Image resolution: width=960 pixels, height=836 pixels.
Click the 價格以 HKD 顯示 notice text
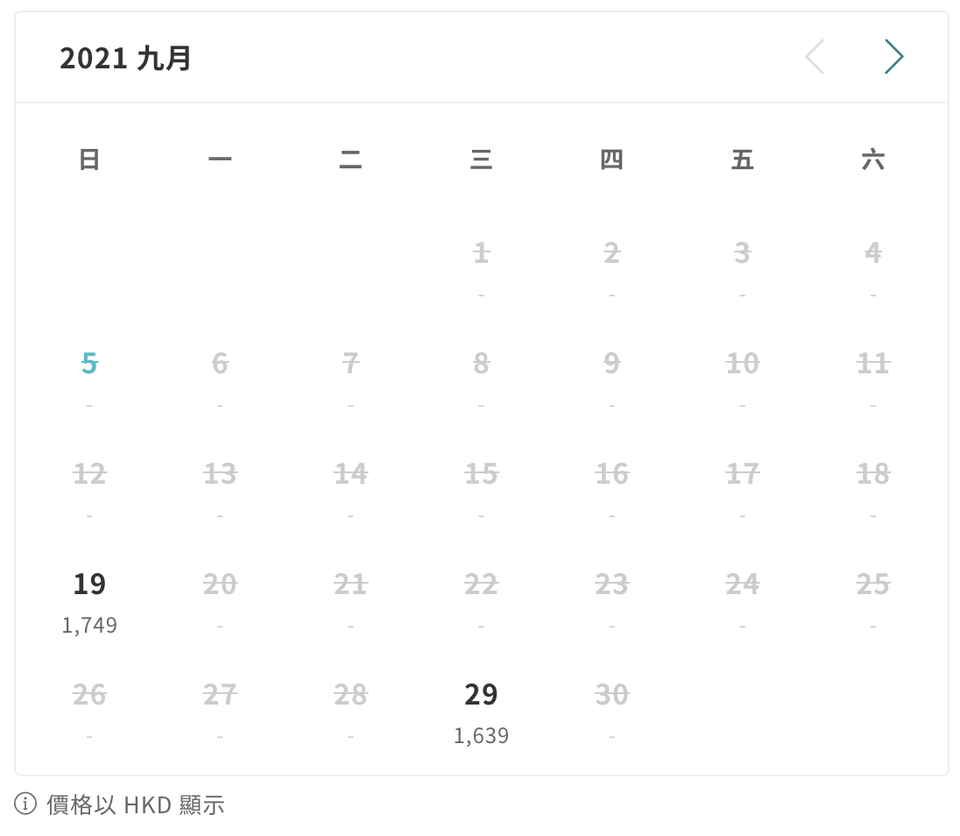[135, 804]
